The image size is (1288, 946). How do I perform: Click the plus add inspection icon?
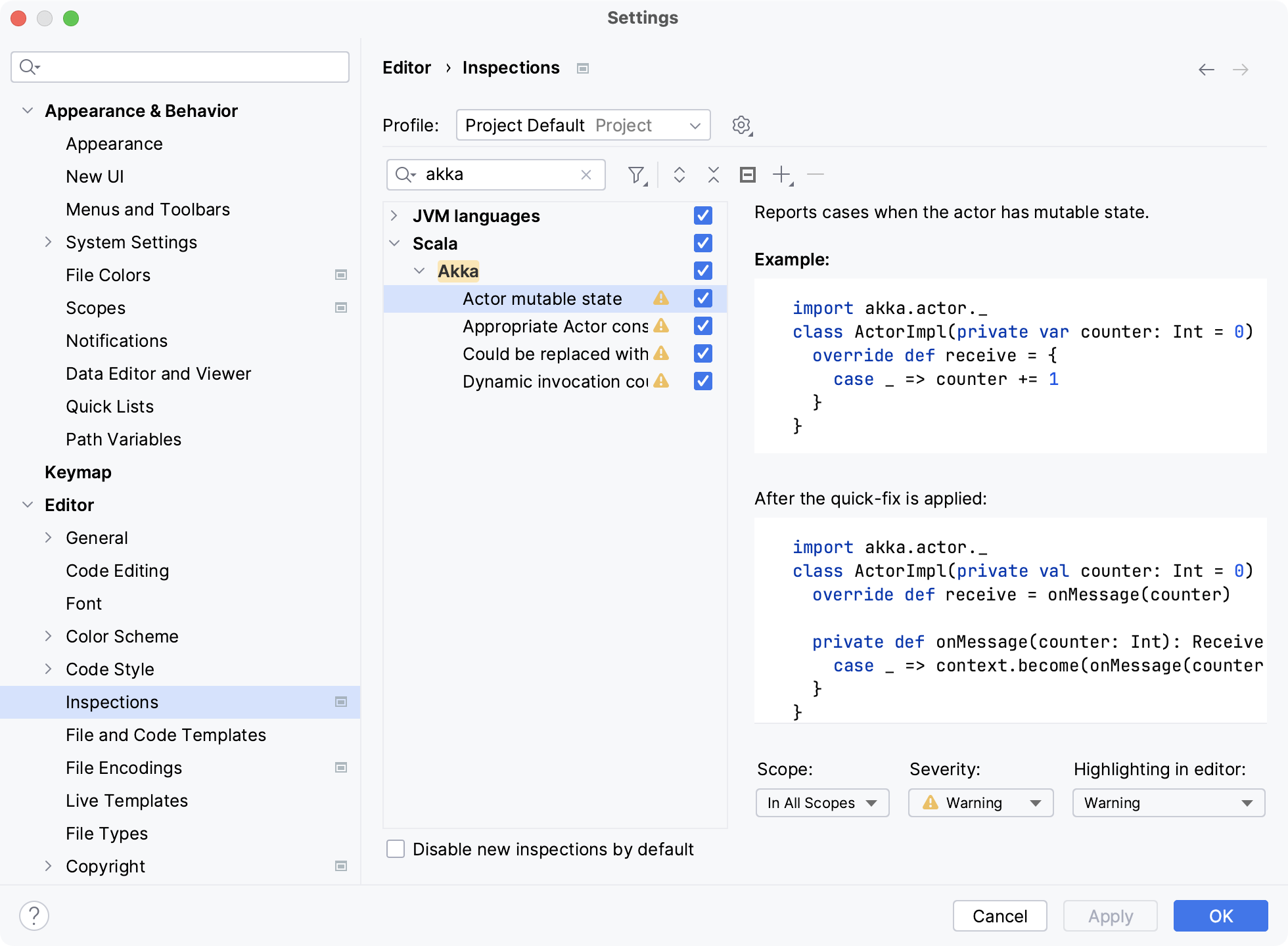click(x=782, y=175)
